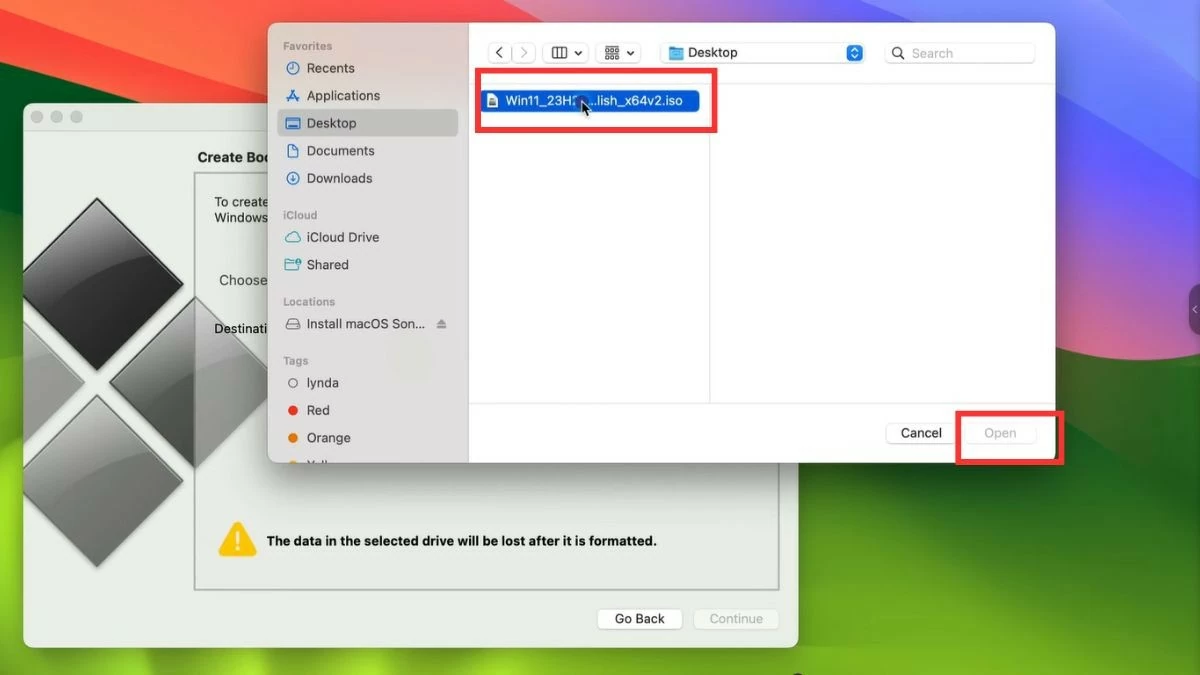Image resolution: width=1200 pixels, height=675 pixels.
Task: Open the column view options dropdown
Action: (567, 53)
